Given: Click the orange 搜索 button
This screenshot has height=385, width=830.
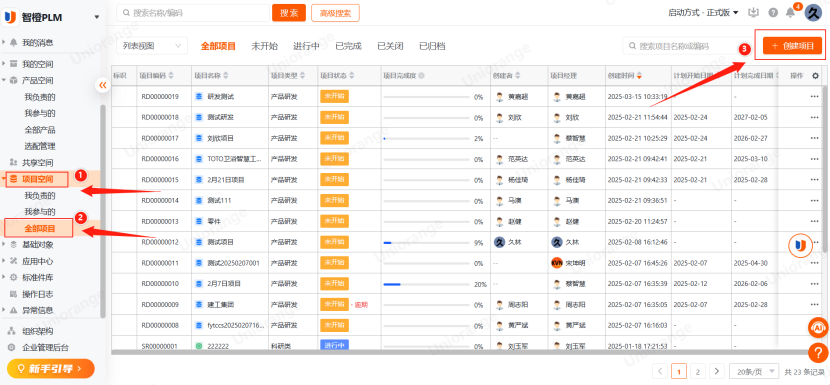Looking at the screenshot, I should coord(289,13).
